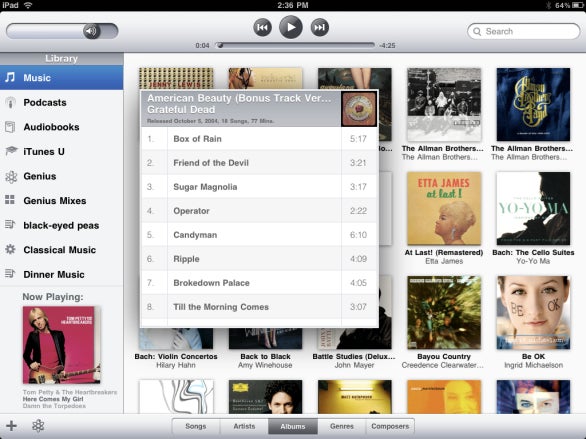Viewport: 586px width, 439px height.
Task: Click the Podcasts microphone icon
Action: [10, 102]
